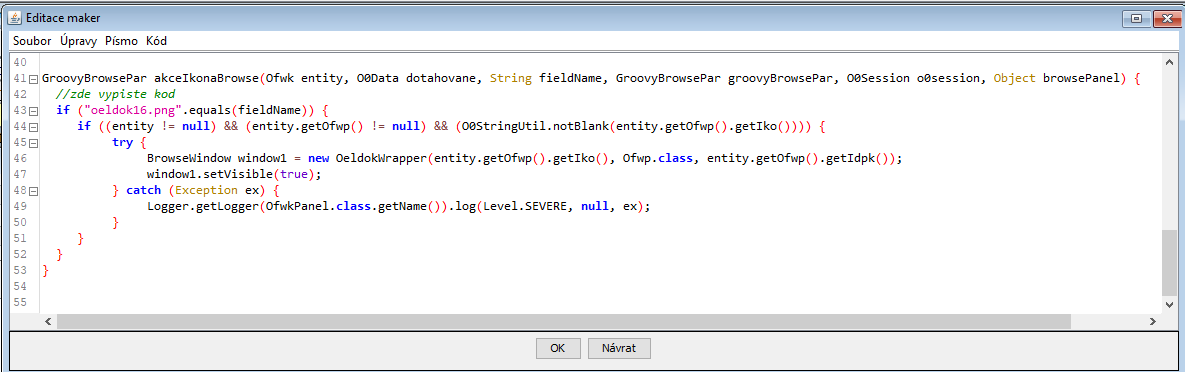
Task: Open the Soubor menu
Action: coord(33,41)
